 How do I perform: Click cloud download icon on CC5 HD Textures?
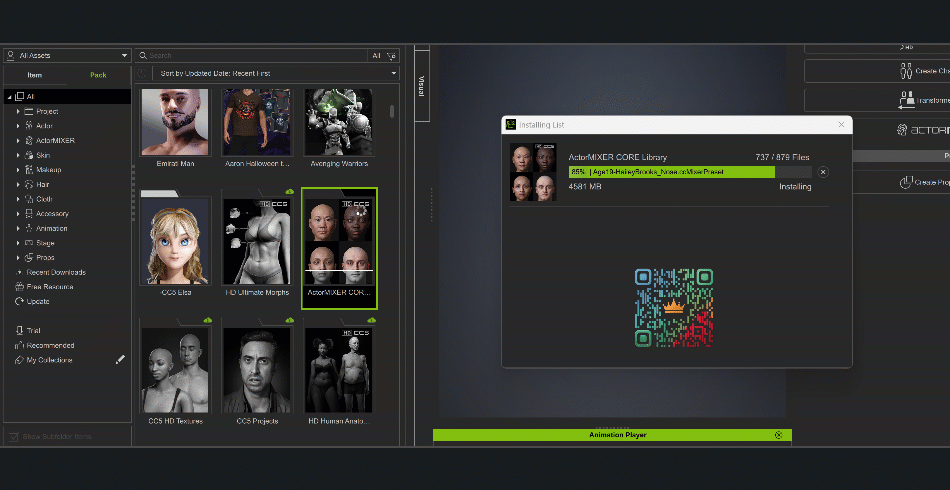pyautogui.click(x=207, y=320)
